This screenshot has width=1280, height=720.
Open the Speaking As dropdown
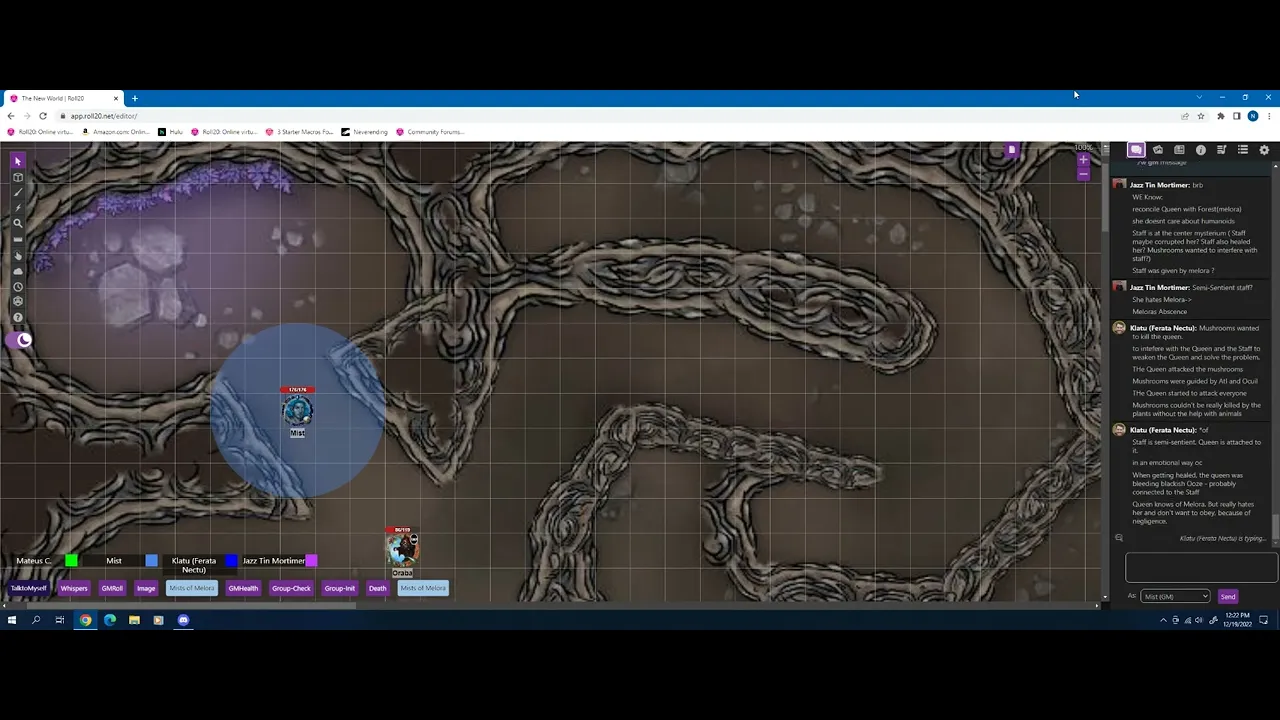[x=1175, y=596]
